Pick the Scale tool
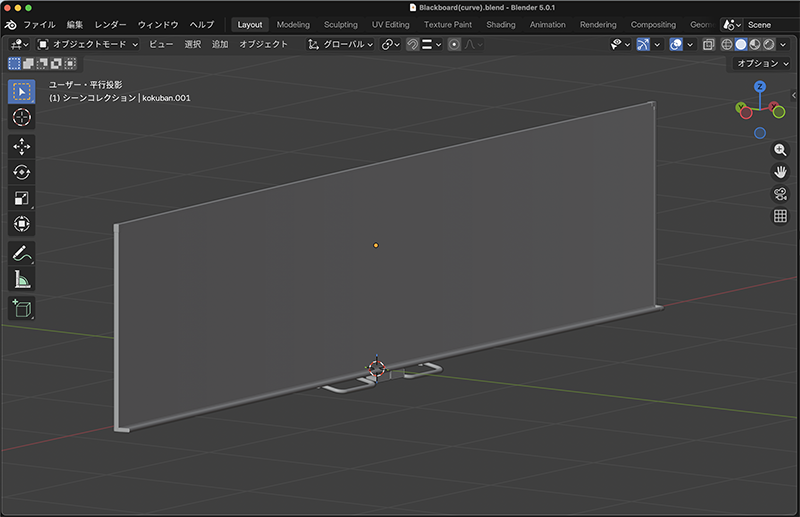Image resolution: width=800 pixels, height=517 pixels. (x=21, y=198)
